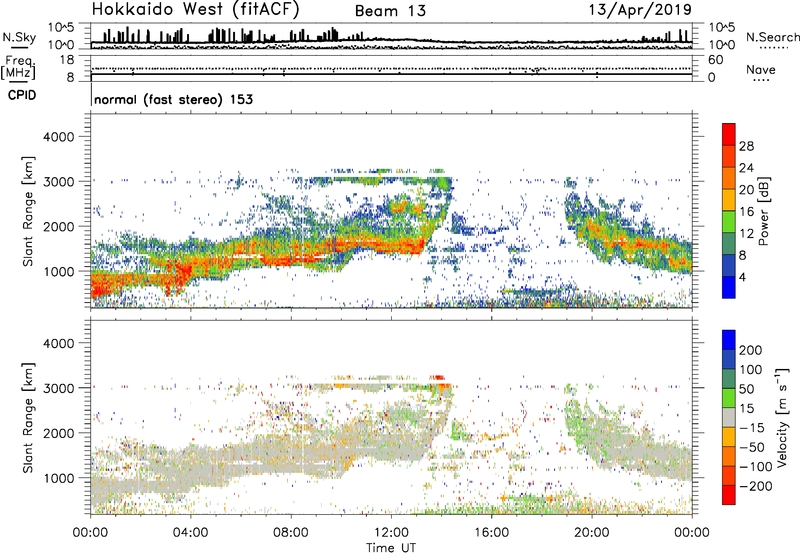The width and height of the screenshot is (800, 554).
Task: Click the 'Hokkaido West (fitACF)' title
Action: [195, 10]
